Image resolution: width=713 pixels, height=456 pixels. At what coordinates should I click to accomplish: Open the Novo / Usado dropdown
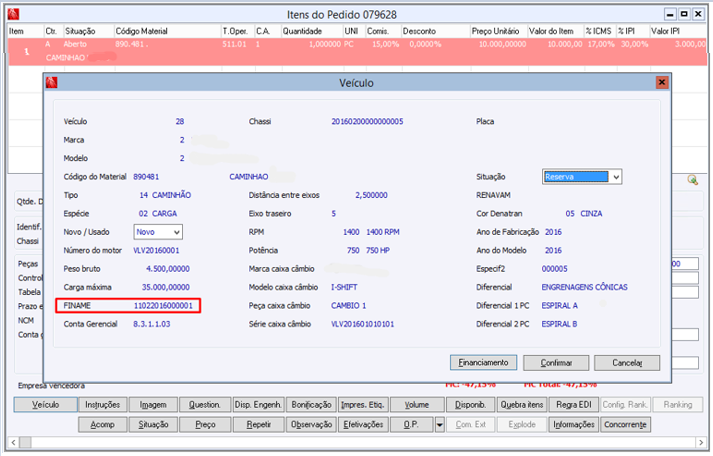pyautogui.click(x=176, y=232)
